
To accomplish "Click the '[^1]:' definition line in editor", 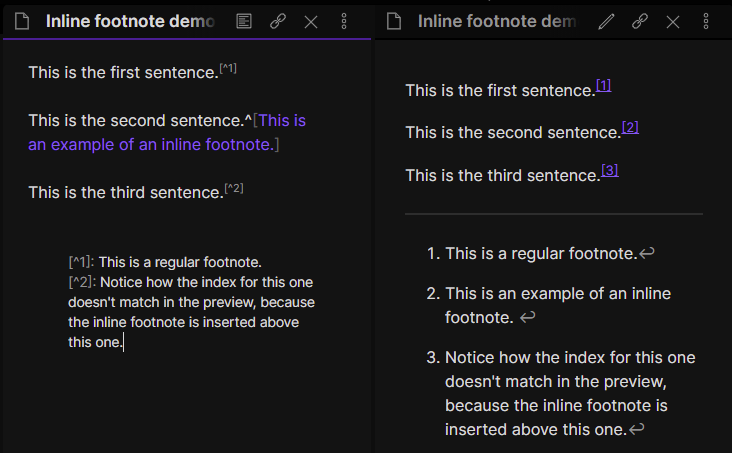I will (x=165, y=262).
